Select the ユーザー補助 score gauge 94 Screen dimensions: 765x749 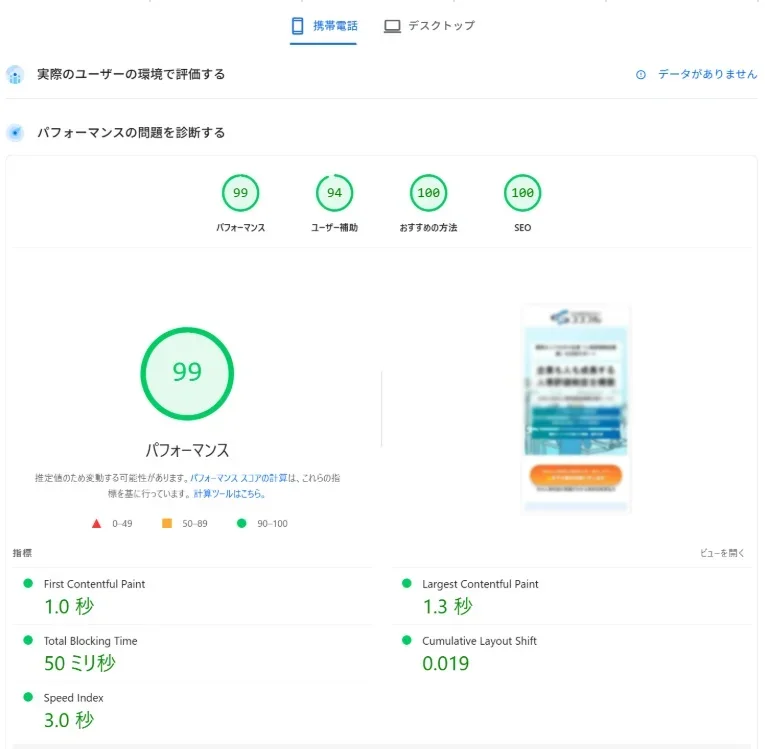(334, 193)
